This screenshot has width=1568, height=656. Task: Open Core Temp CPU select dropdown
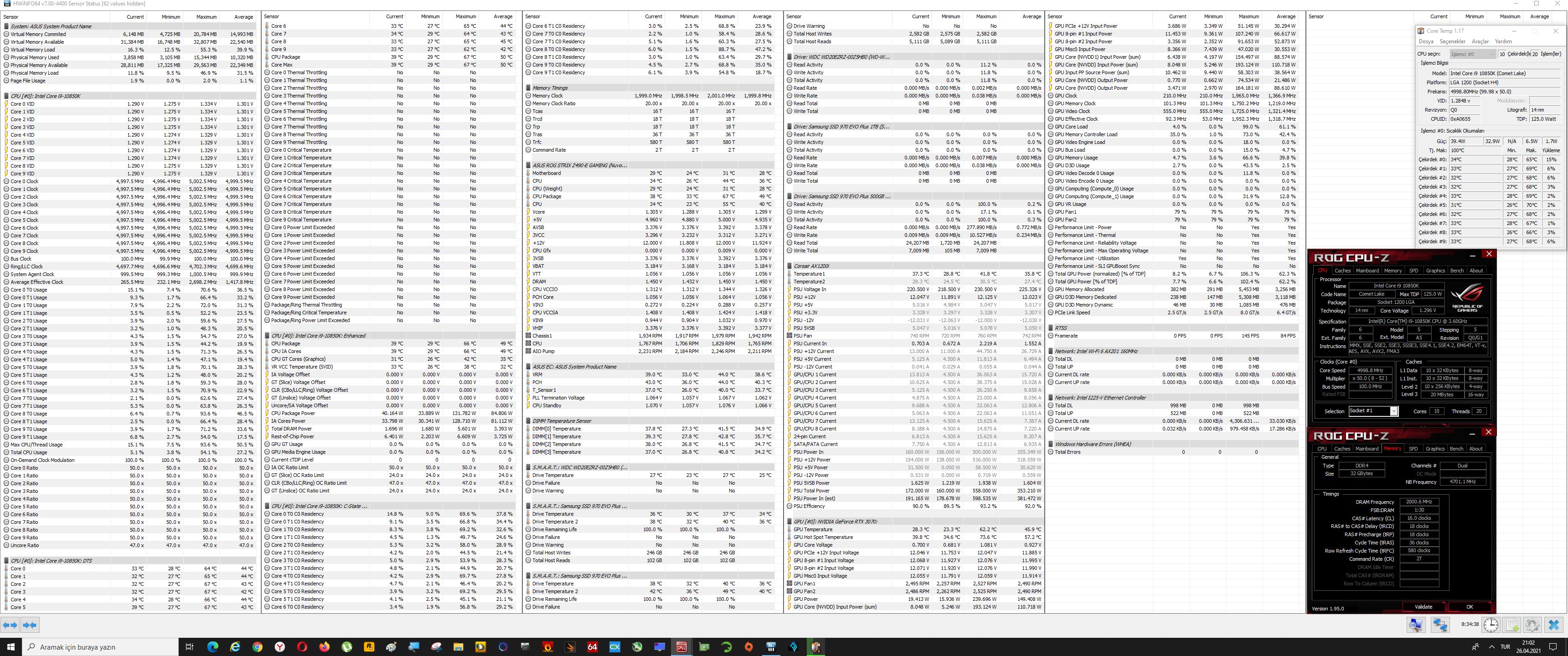pyautogui.click(x=1471, y=54)
